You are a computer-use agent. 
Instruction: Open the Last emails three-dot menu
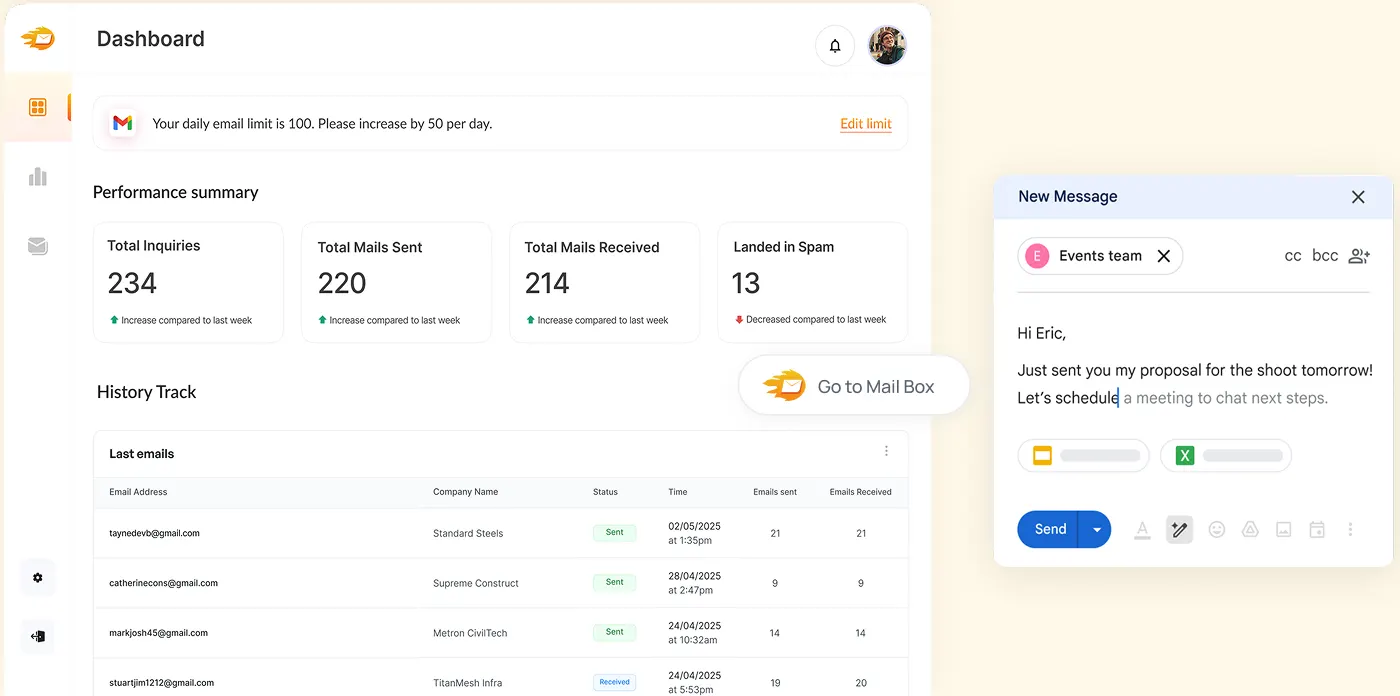[886, 451]
